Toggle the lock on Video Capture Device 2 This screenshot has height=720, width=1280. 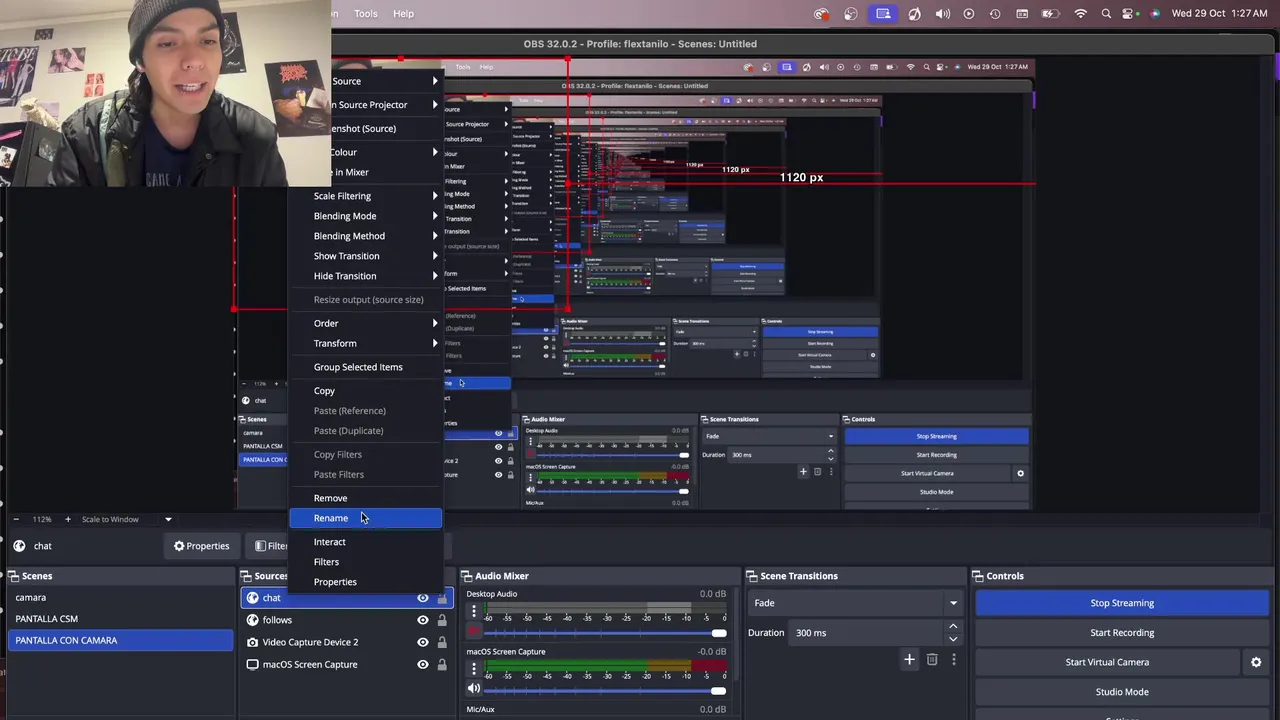coord(442,642)
